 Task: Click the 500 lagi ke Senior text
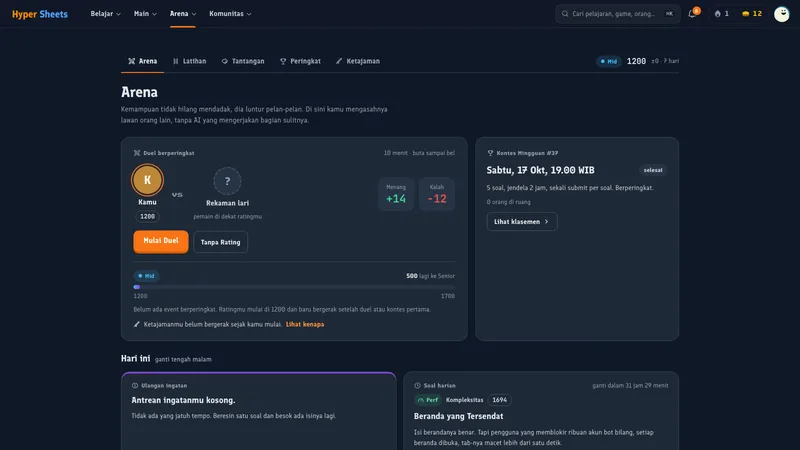pyautogui.click(x=430, y=276)
